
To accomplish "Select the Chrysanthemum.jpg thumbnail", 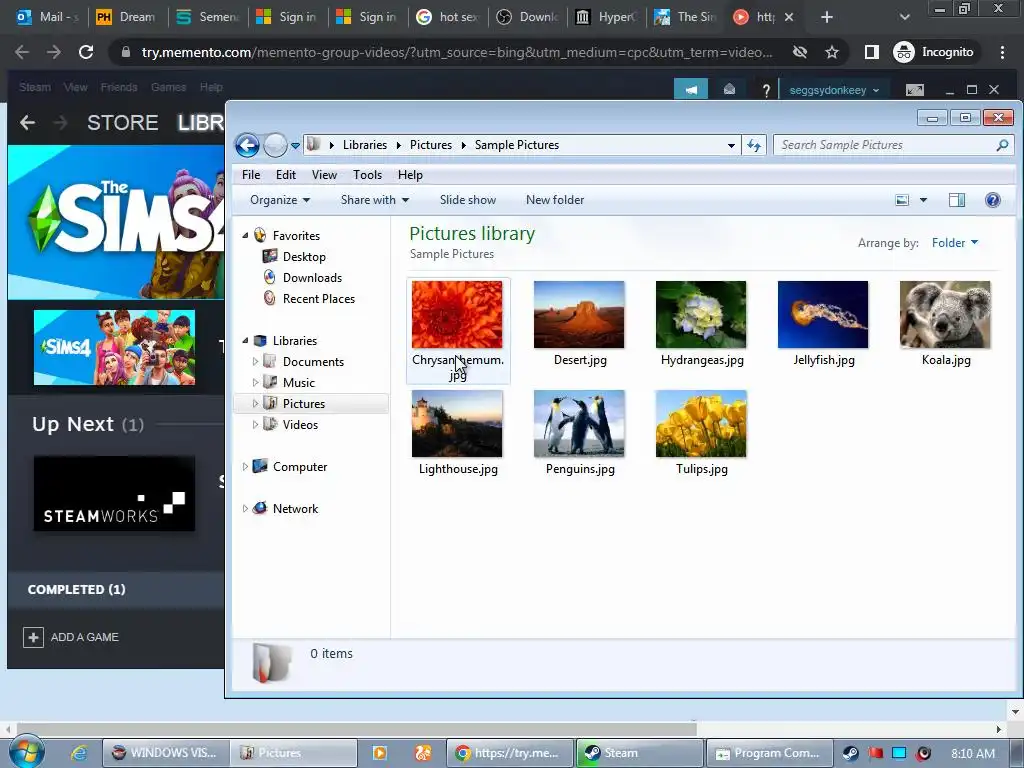I will 457,315.
